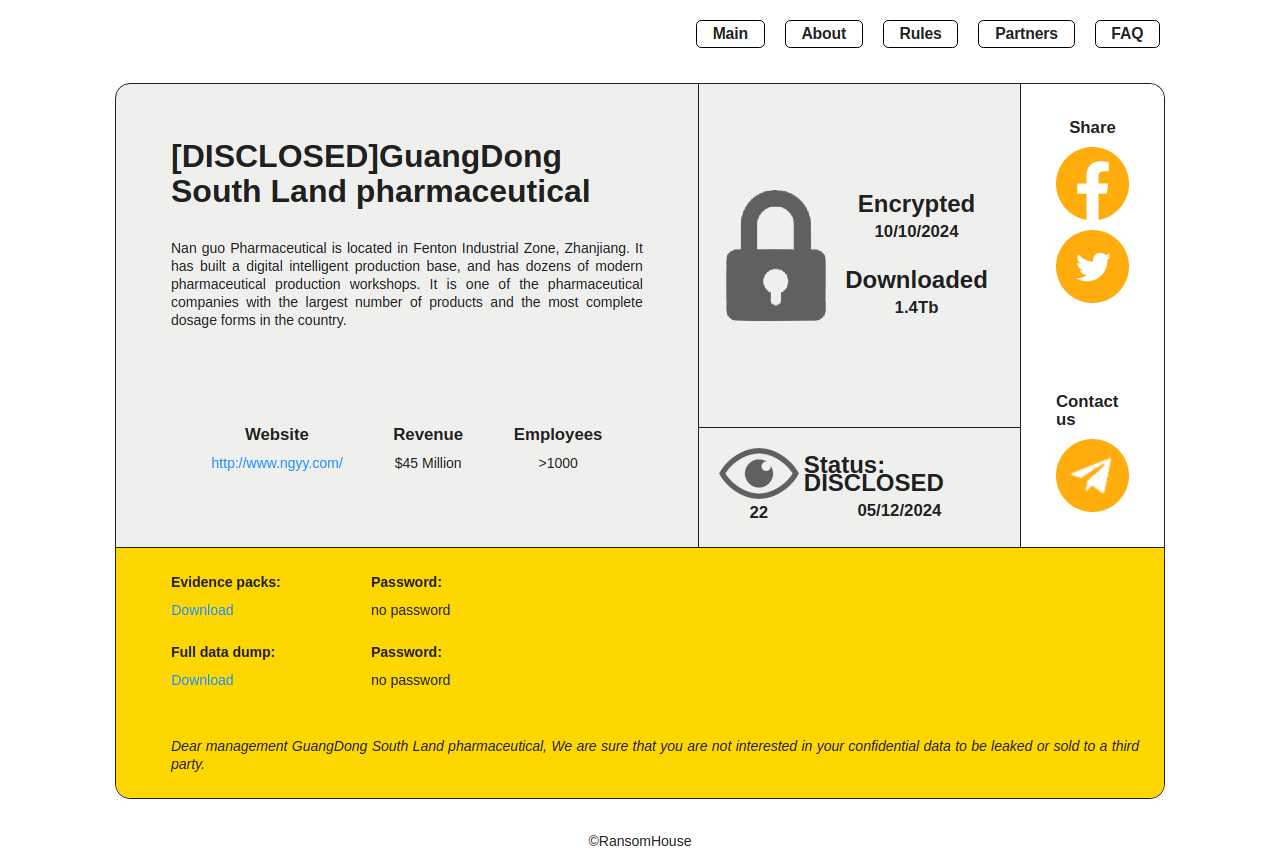Click the Downloaded 1.4Tb value
Screen dimensions: 1280x868
(x=916, y=308)
